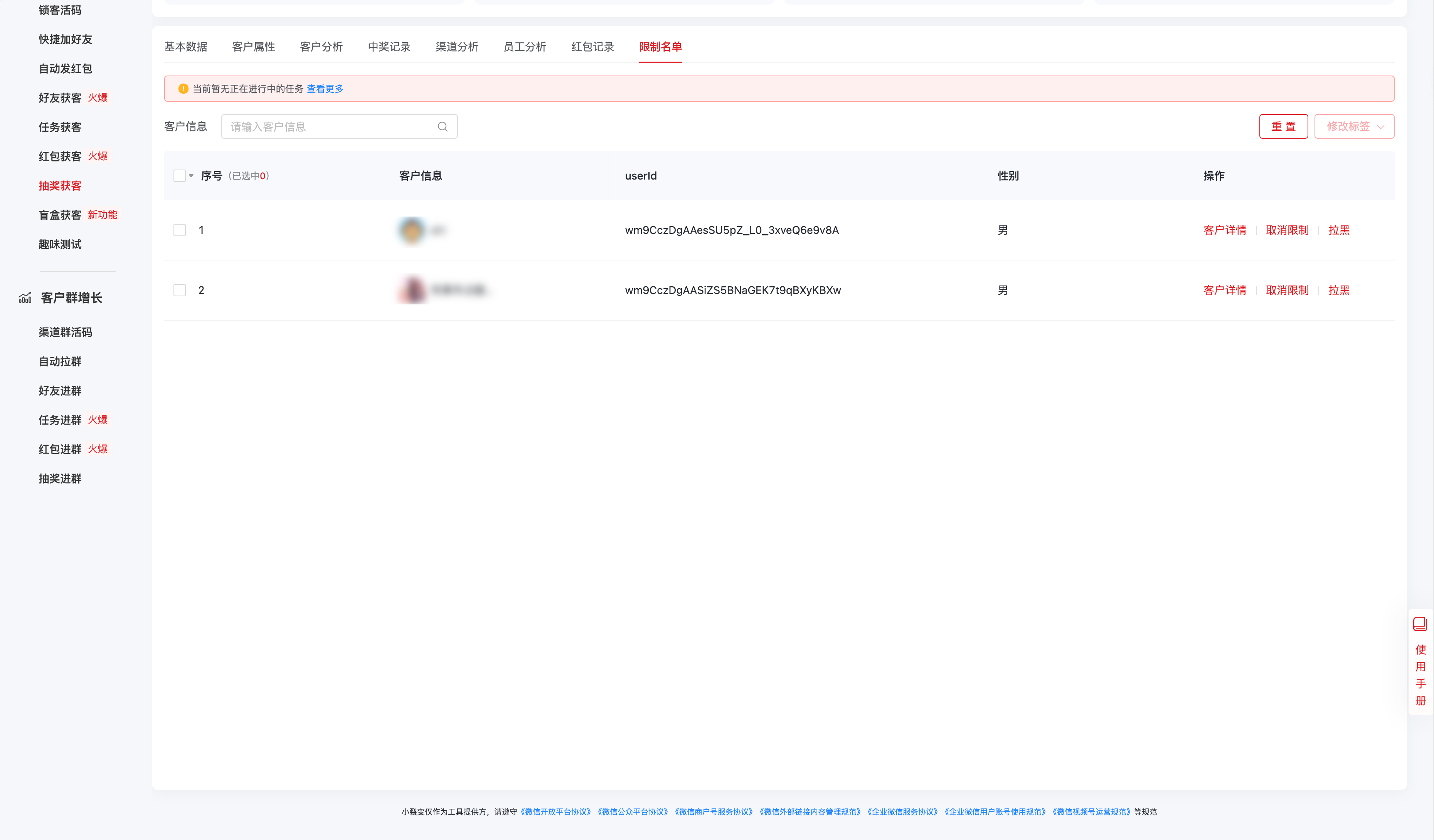
Task: Click the 重置 button
Action: [x=1284, y=126]
